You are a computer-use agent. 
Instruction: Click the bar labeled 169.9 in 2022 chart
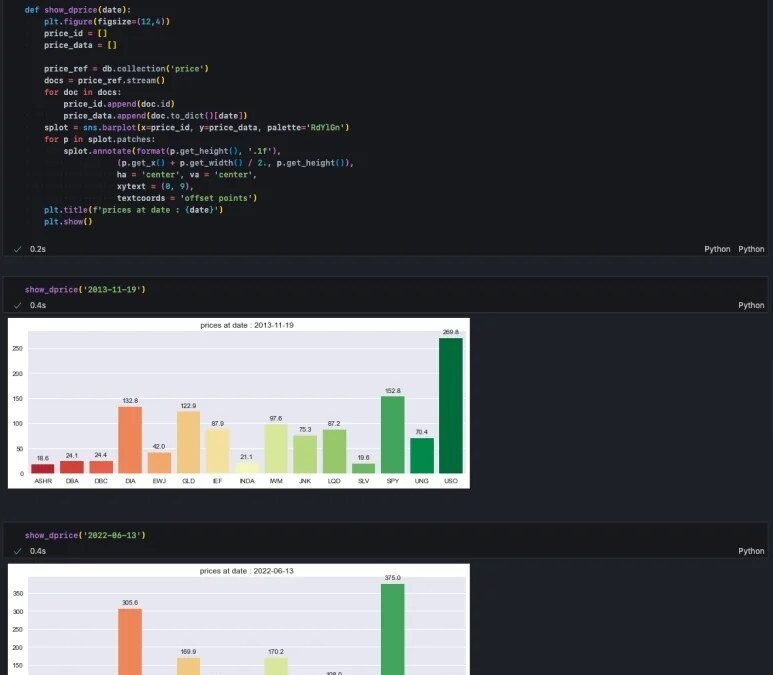click(188, 667)
